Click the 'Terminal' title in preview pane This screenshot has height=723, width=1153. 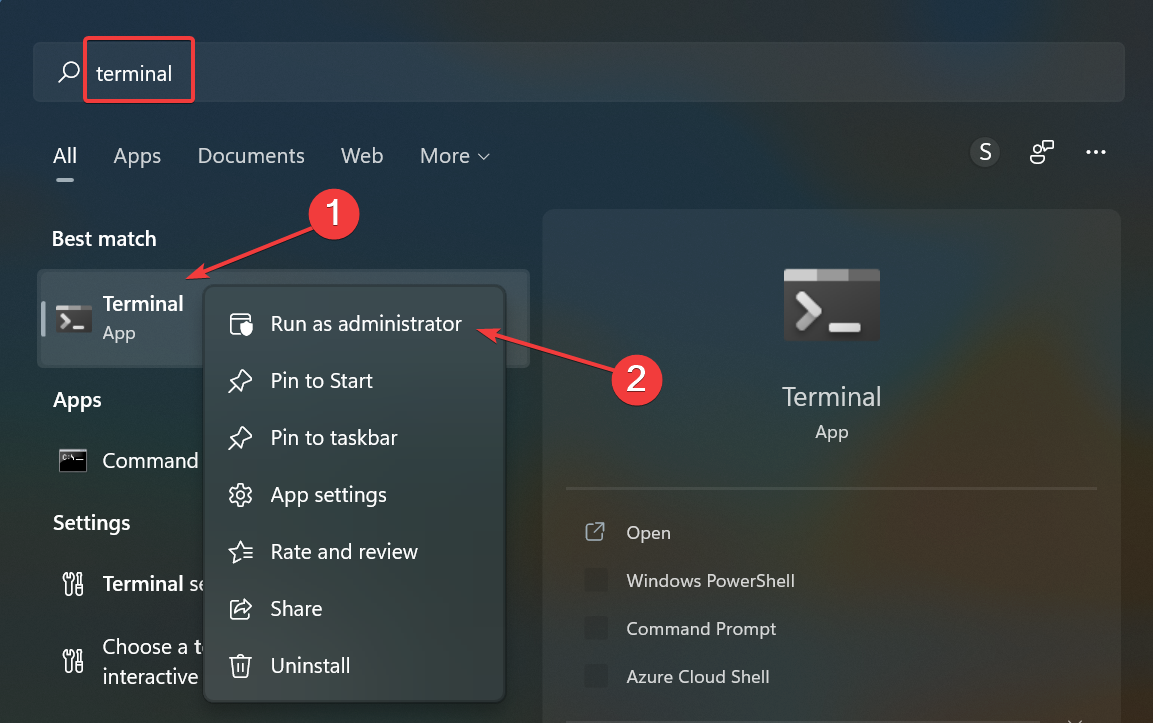(832, 397)
